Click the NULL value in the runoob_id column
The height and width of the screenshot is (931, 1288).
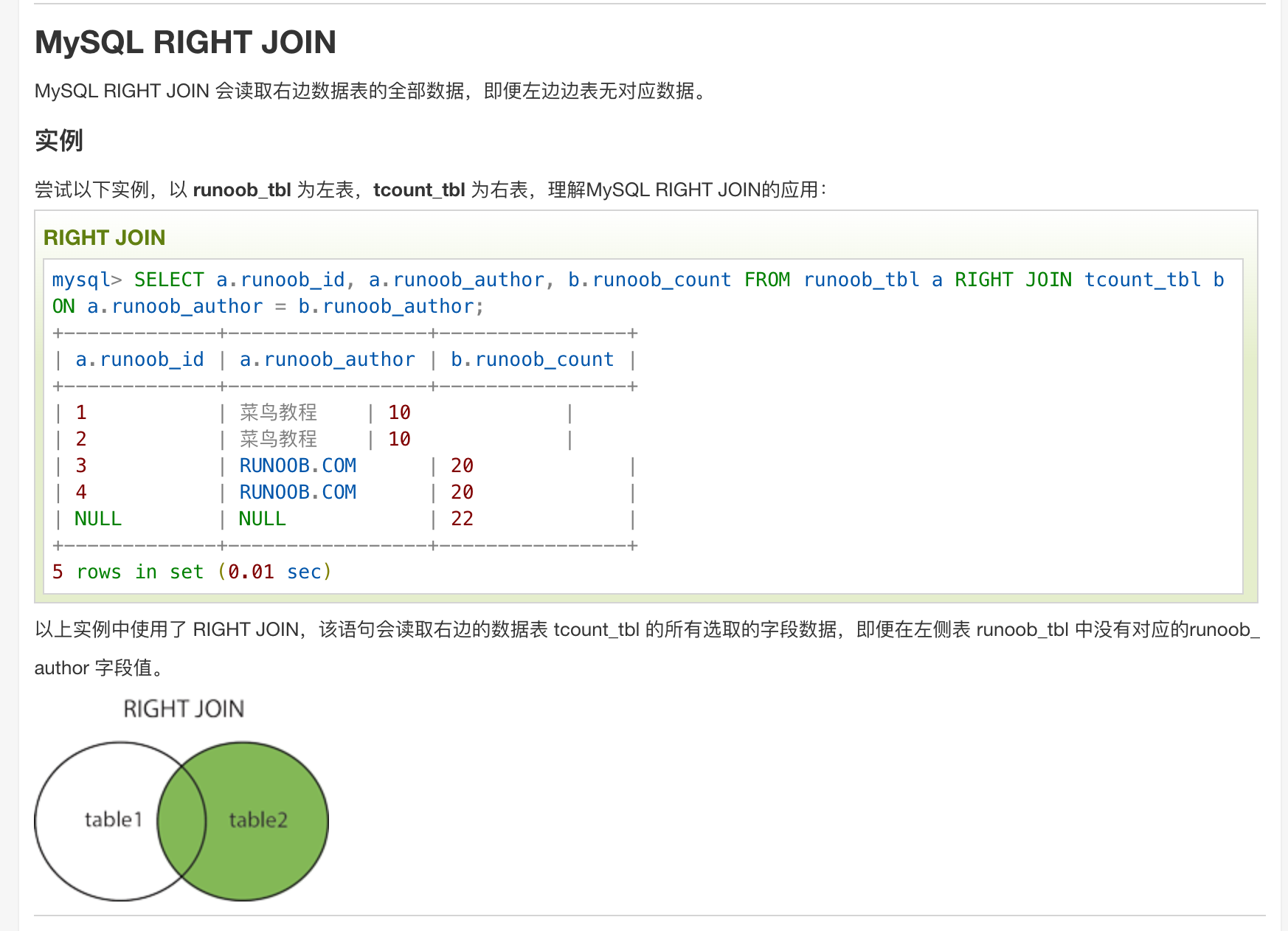point(98,519)
